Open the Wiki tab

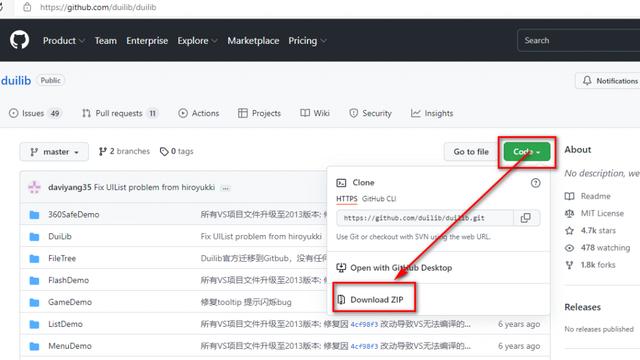315,113
